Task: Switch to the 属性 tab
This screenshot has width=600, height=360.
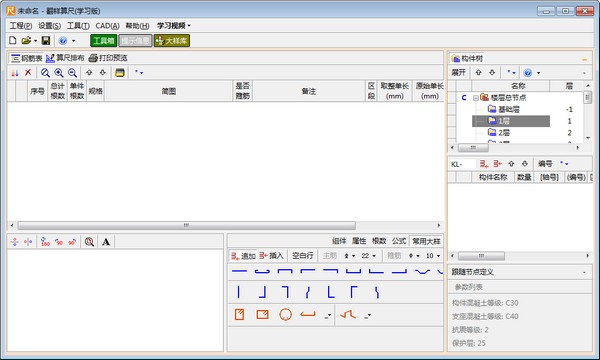Action: pos(359,241)
